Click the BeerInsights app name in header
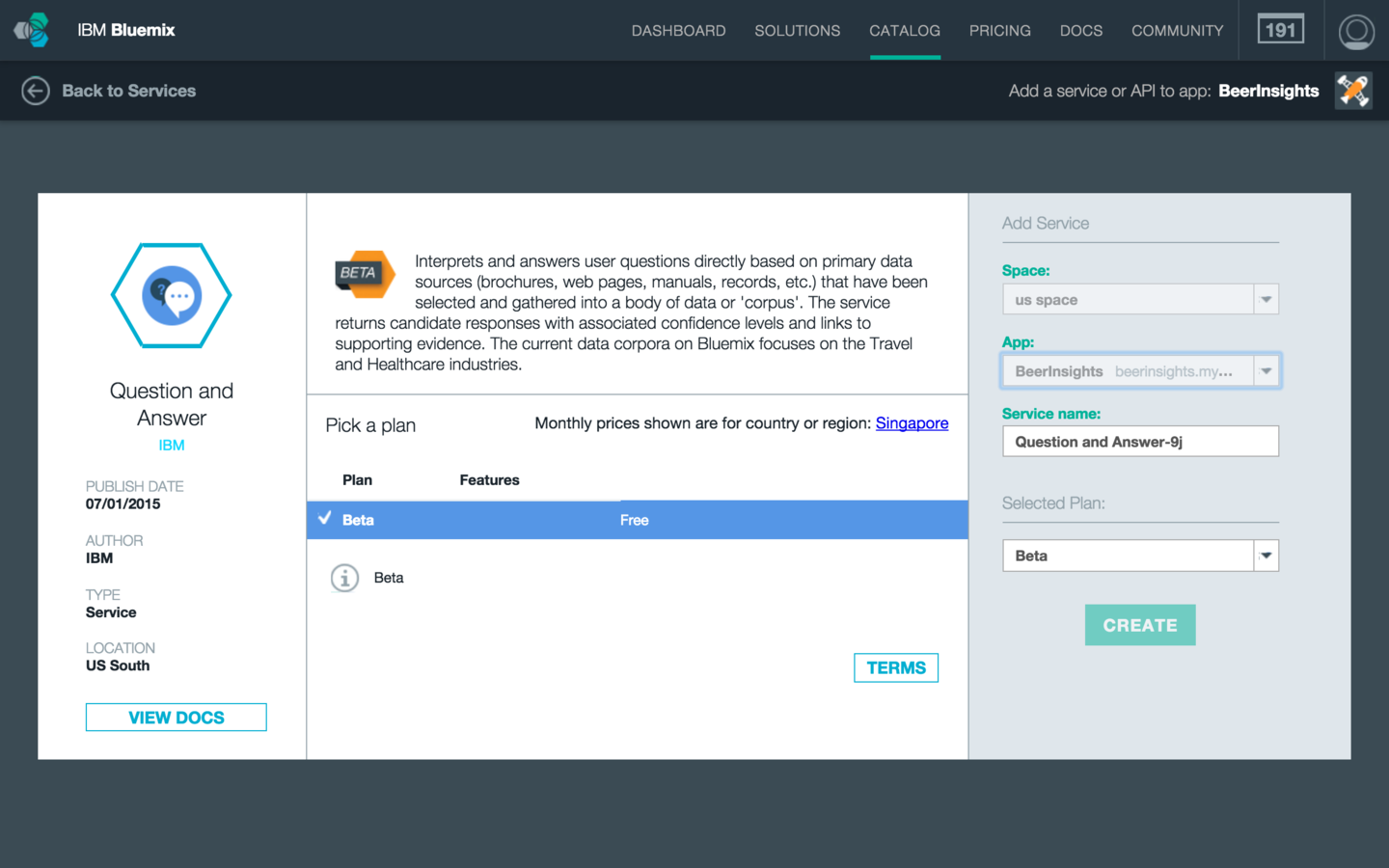The width and height of the screenshot is (1389, 868). pyautogui.click(x=1268, y=91)
